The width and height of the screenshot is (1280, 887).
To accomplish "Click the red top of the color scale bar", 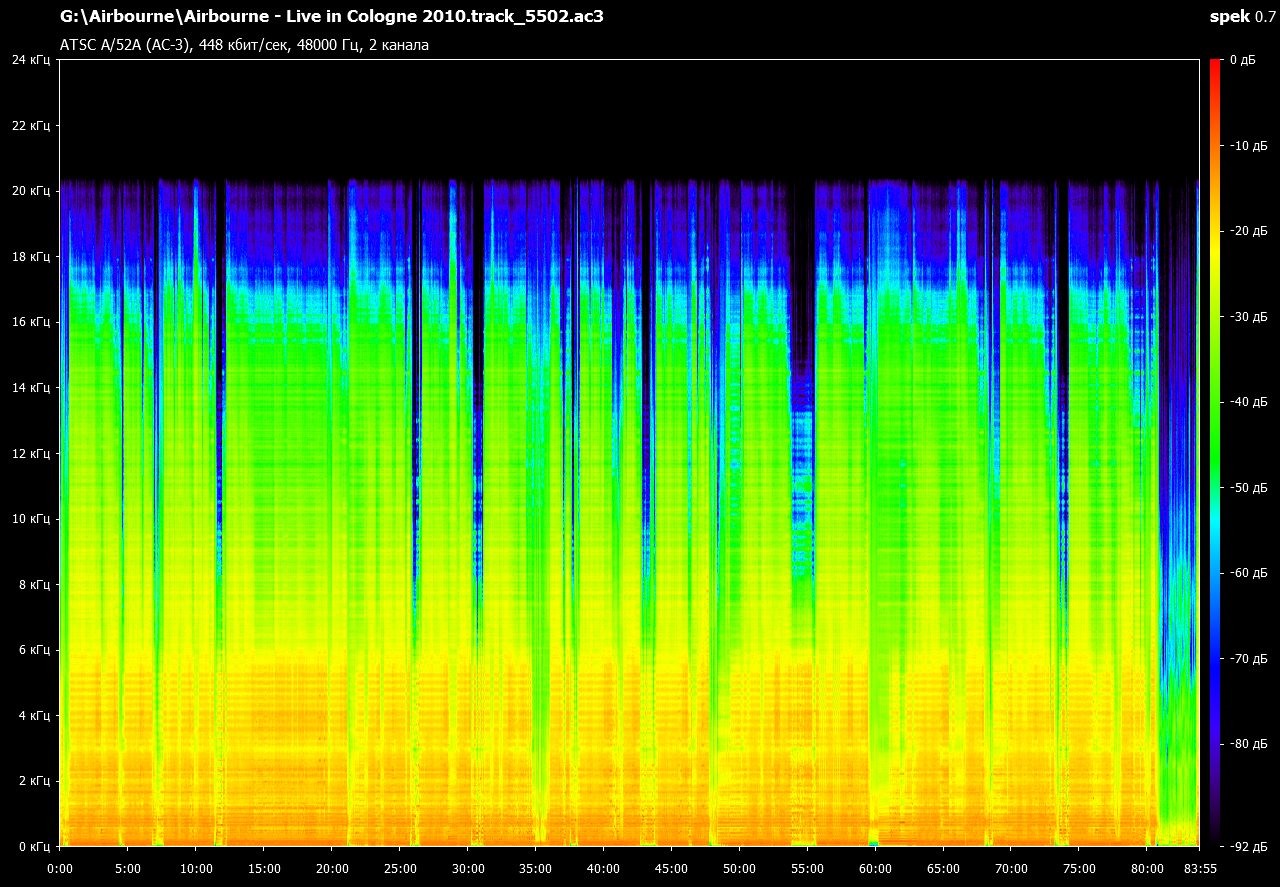I will 1215,66.
